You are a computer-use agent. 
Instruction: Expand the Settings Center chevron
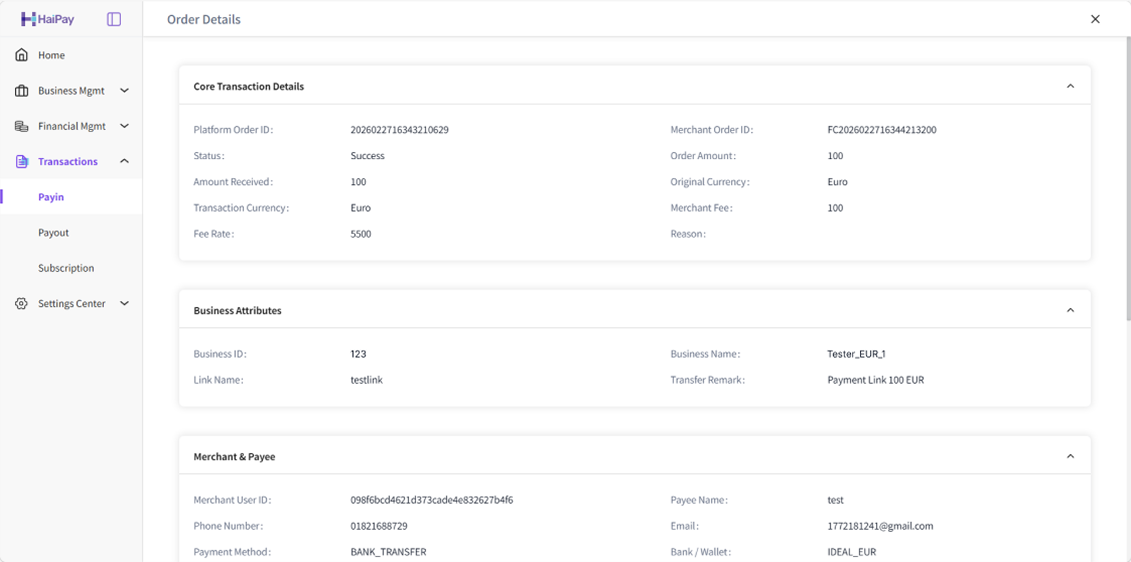124,303
